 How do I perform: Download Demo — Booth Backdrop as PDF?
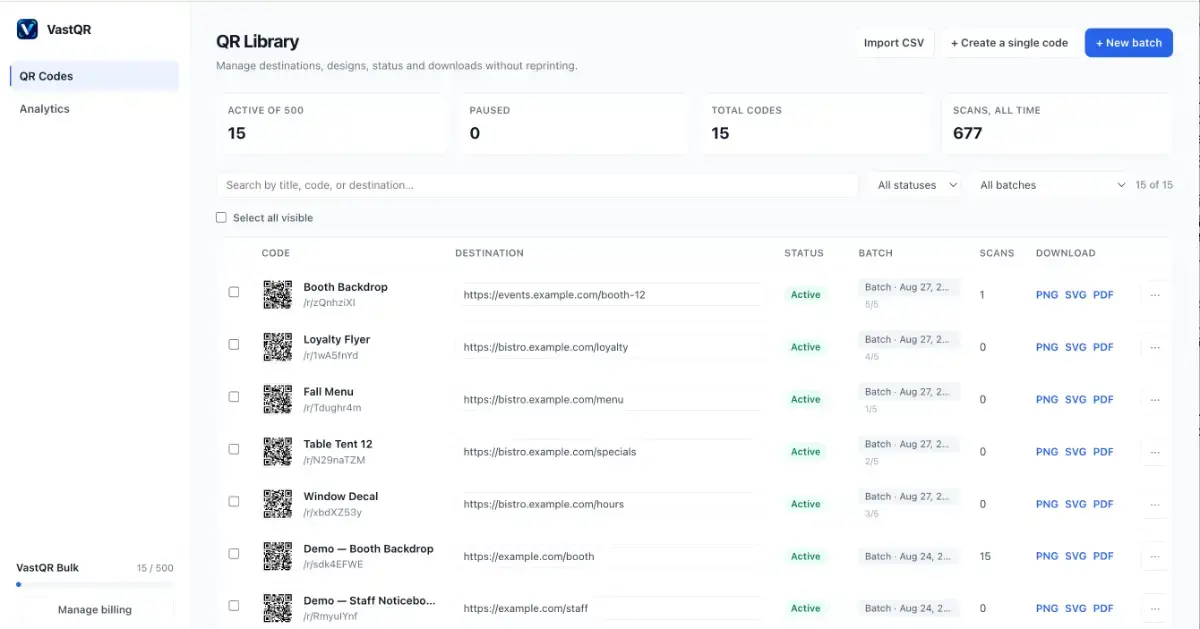click(1103, 556)
